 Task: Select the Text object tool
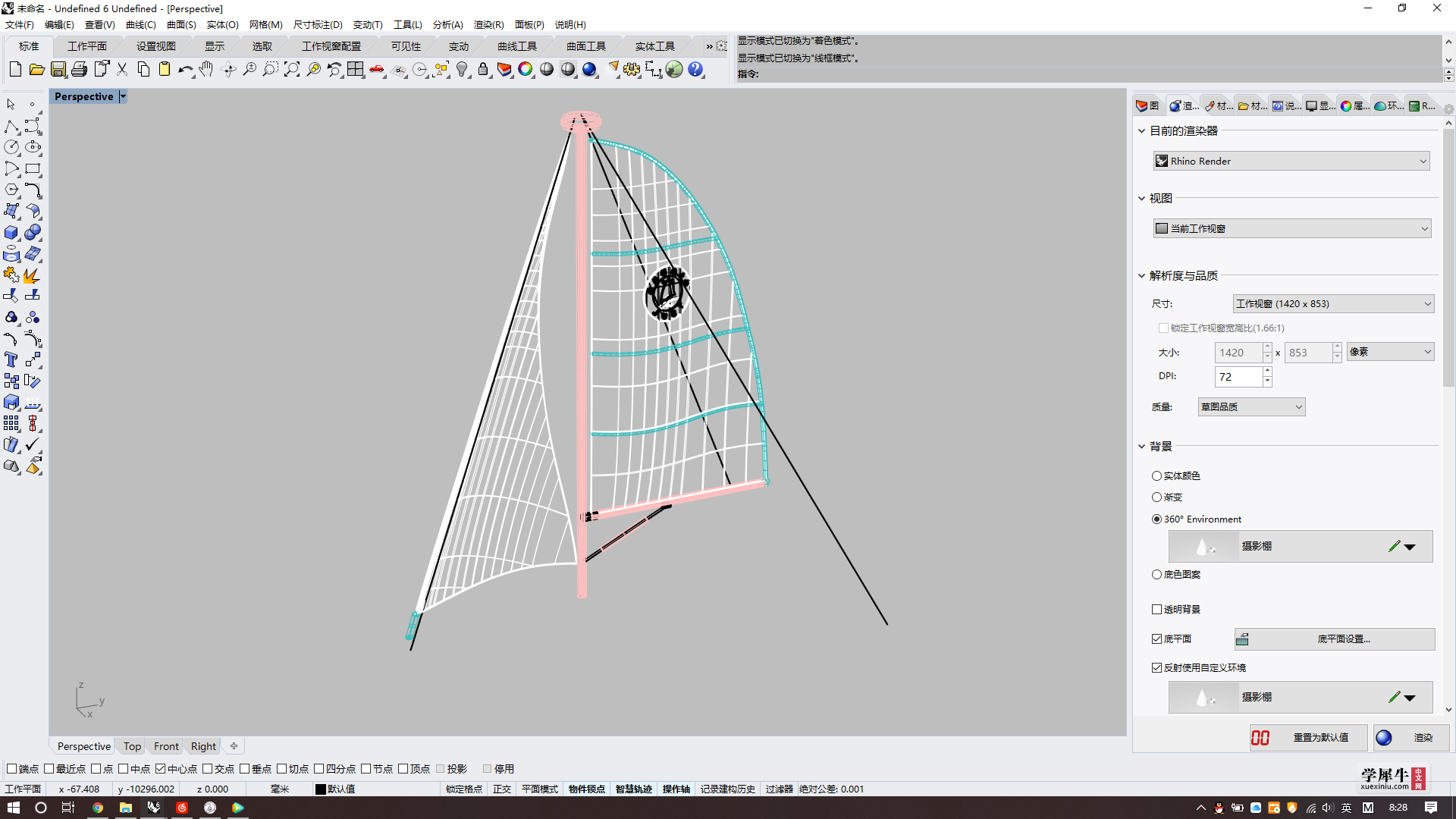pos(11,359)
